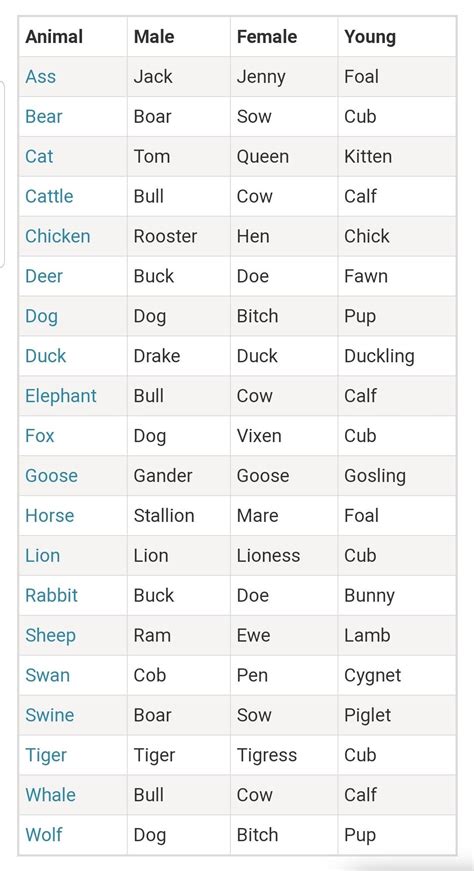Open the Sheep link
This screenshot has width=474, height=871.
(51, 636)
